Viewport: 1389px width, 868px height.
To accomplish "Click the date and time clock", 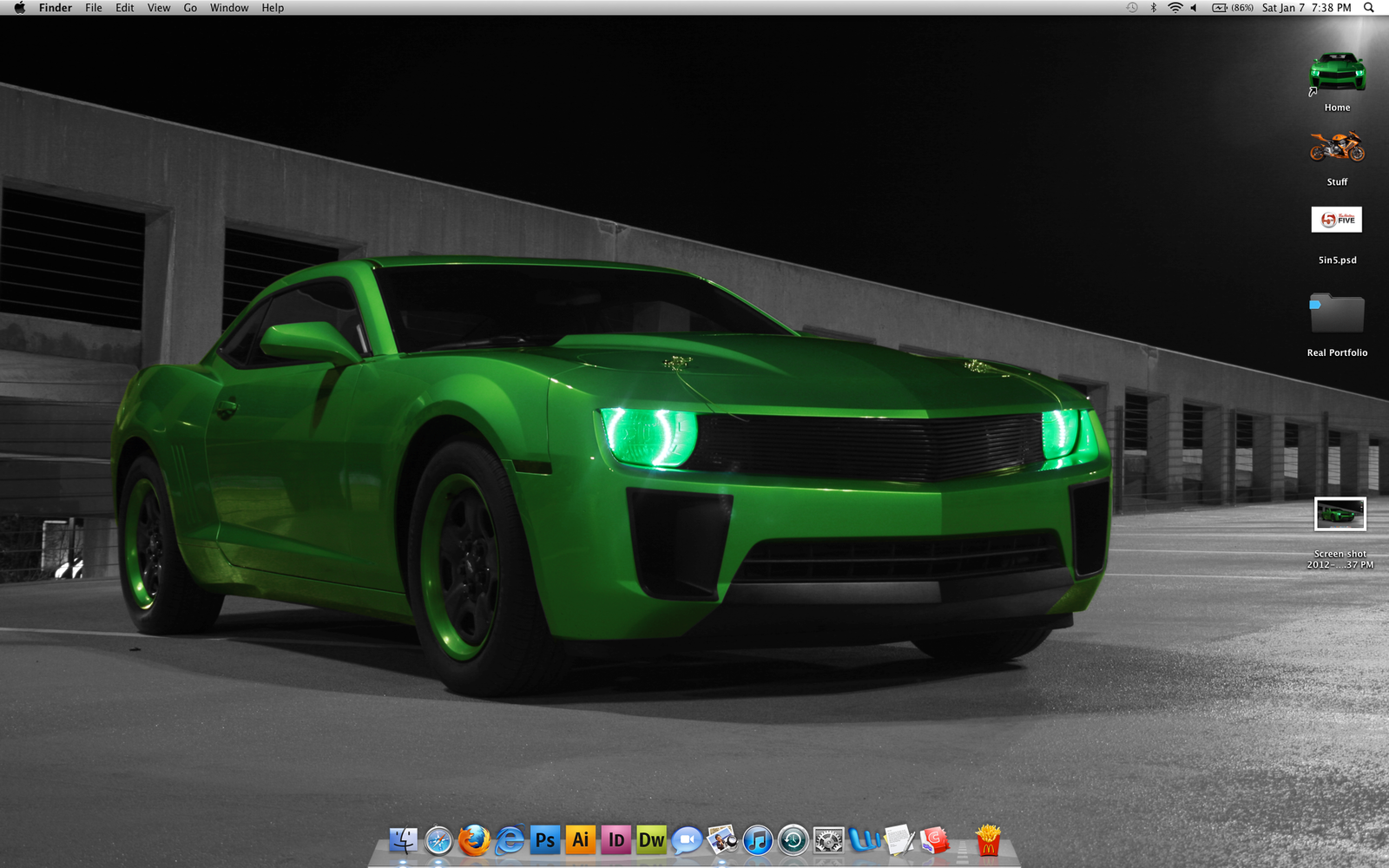I will click(x=1306, y=8).
